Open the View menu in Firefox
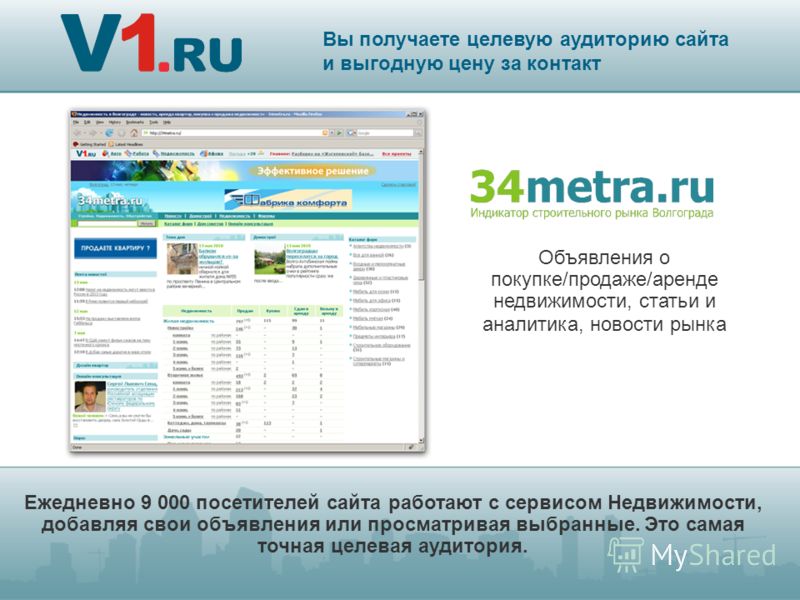This screenshot has width=800, height=600. (99, 122)
